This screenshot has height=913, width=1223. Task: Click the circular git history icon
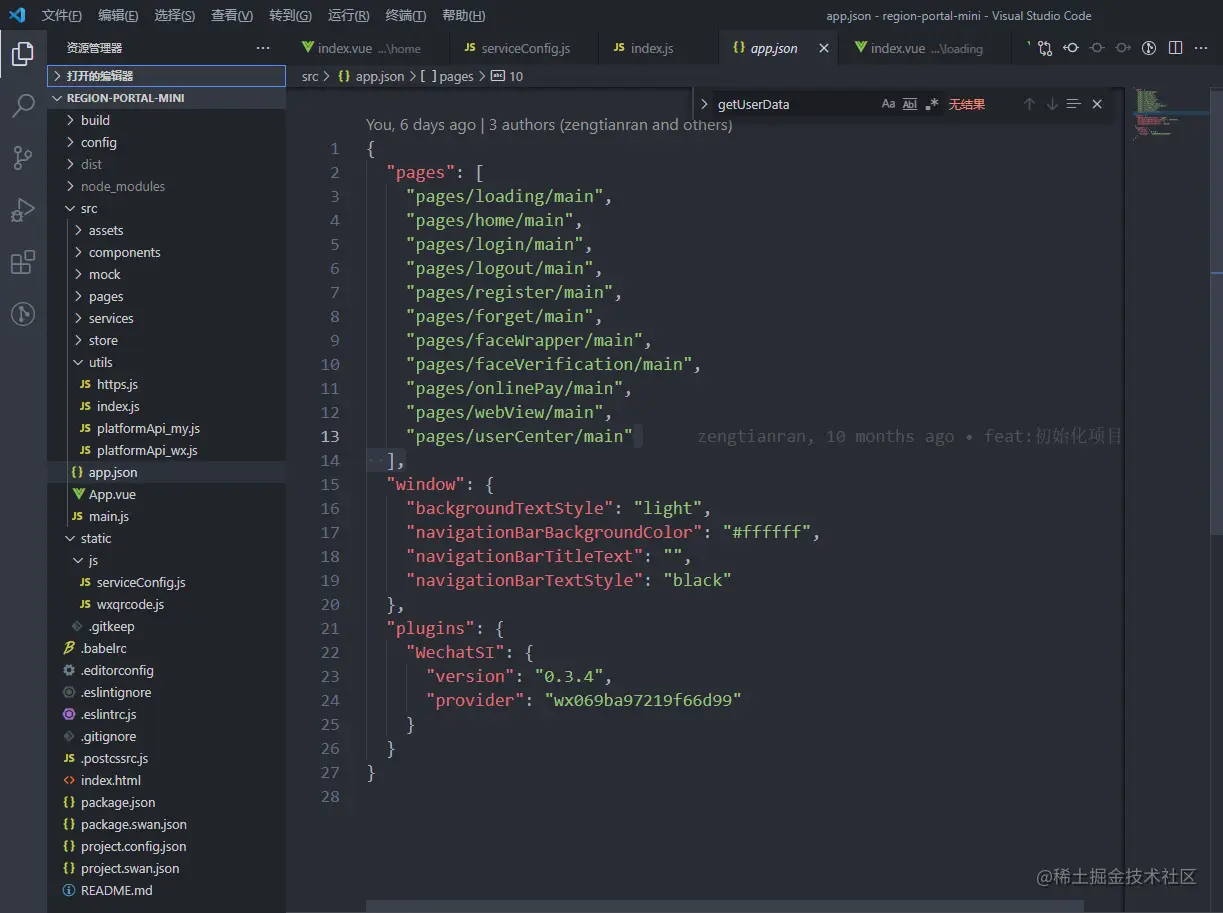1149,48
